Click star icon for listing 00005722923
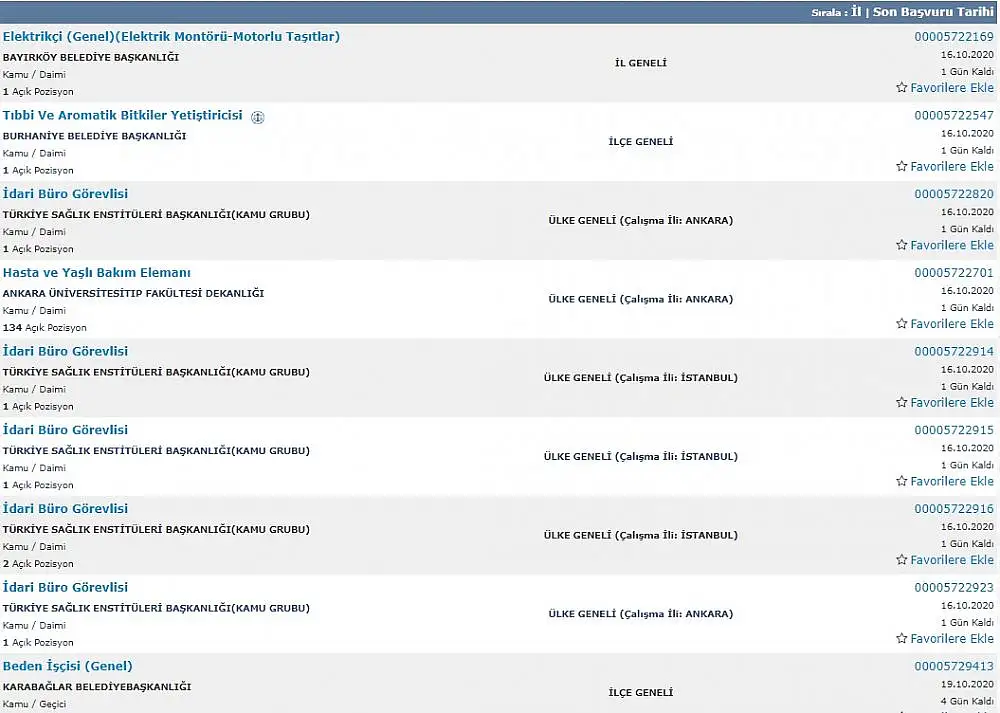The height and width of the screenshot is (713, 1000). click(x=901, y=638)
